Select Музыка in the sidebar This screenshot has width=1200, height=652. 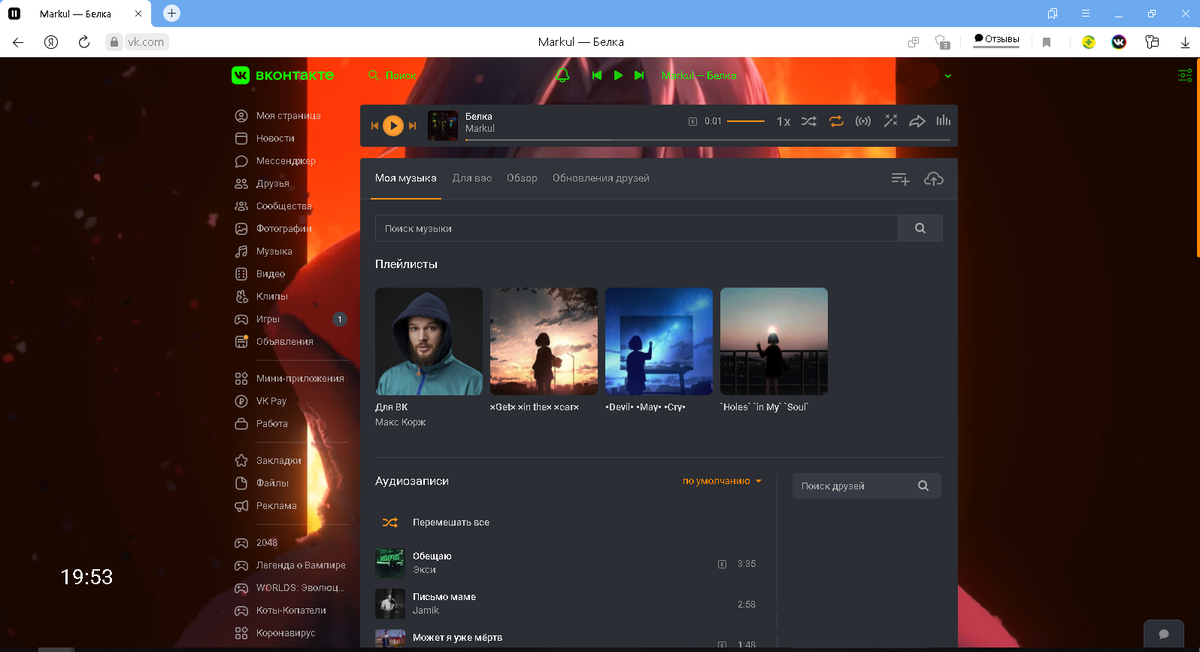(x=263, y=251)
